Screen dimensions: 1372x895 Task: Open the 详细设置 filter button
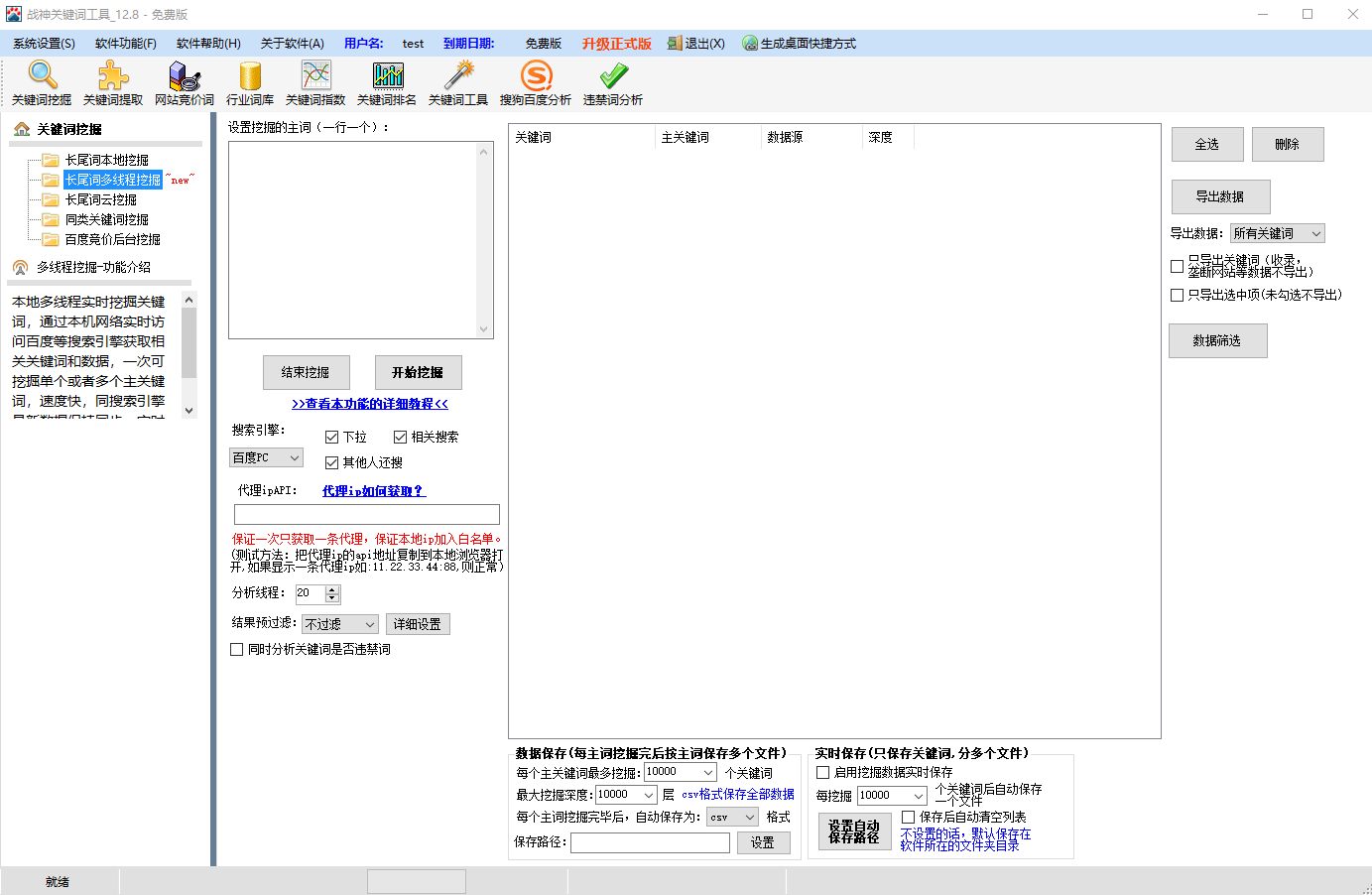pos(418,624)
